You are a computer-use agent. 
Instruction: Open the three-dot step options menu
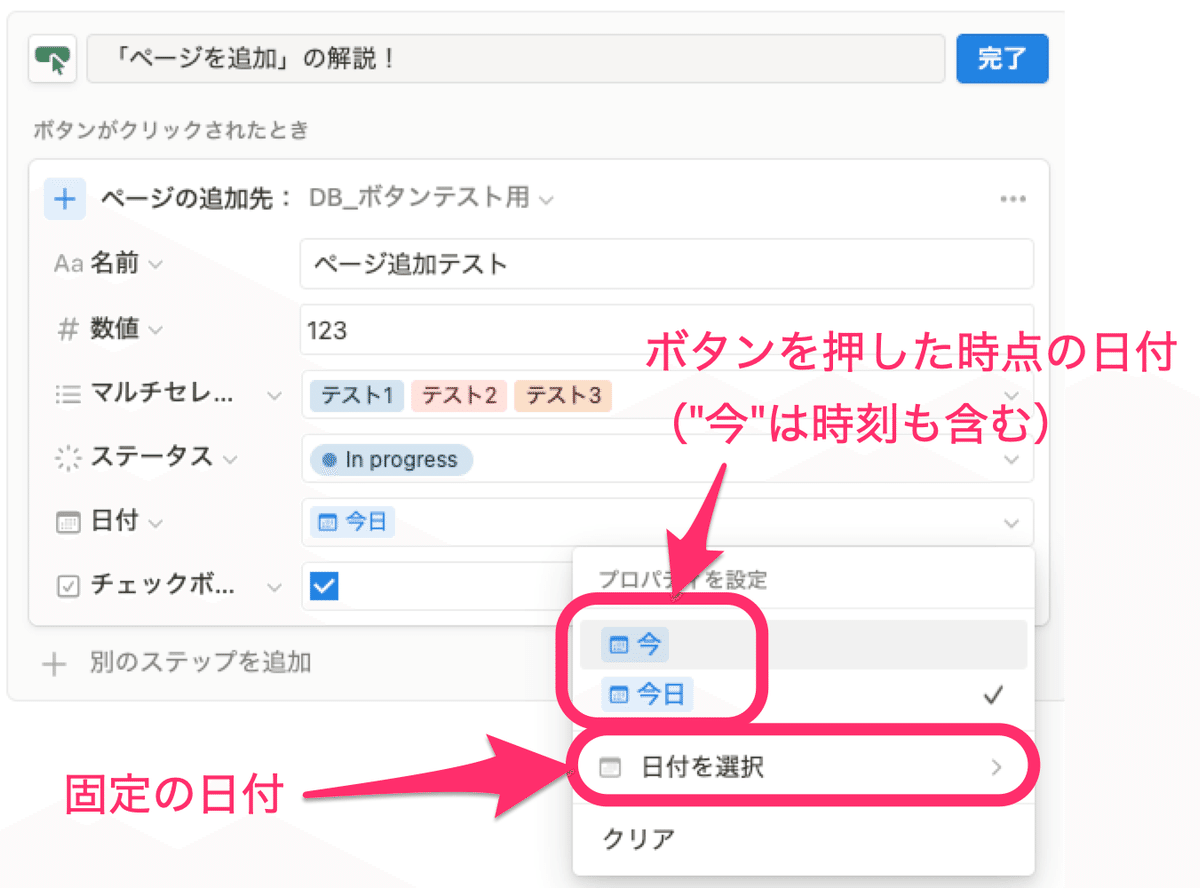pos(1013,199)
